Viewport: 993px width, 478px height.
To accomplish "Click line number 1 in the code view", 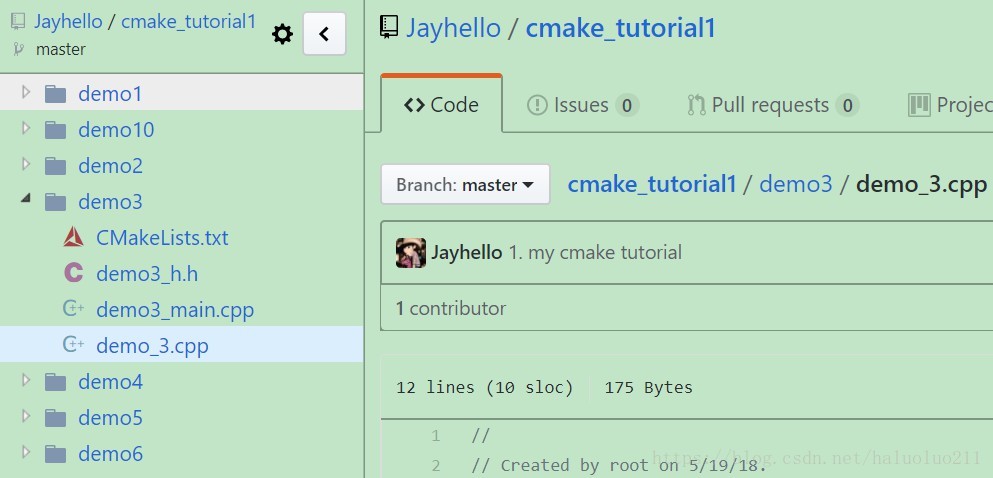I will coord(436,436).
